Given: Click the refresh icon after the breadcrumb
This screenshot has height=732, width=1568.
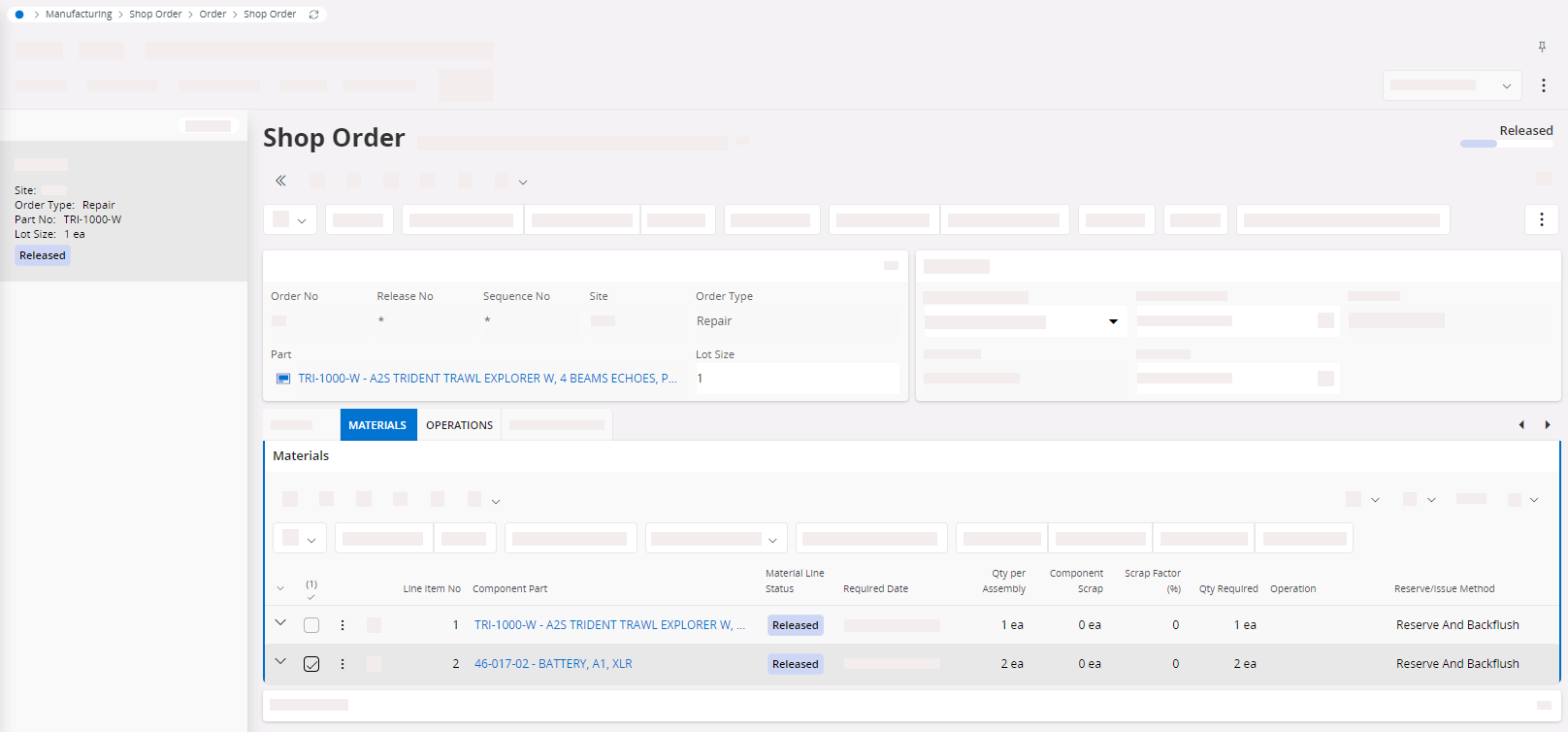Looking at the screenshot, I should (313, 15).
